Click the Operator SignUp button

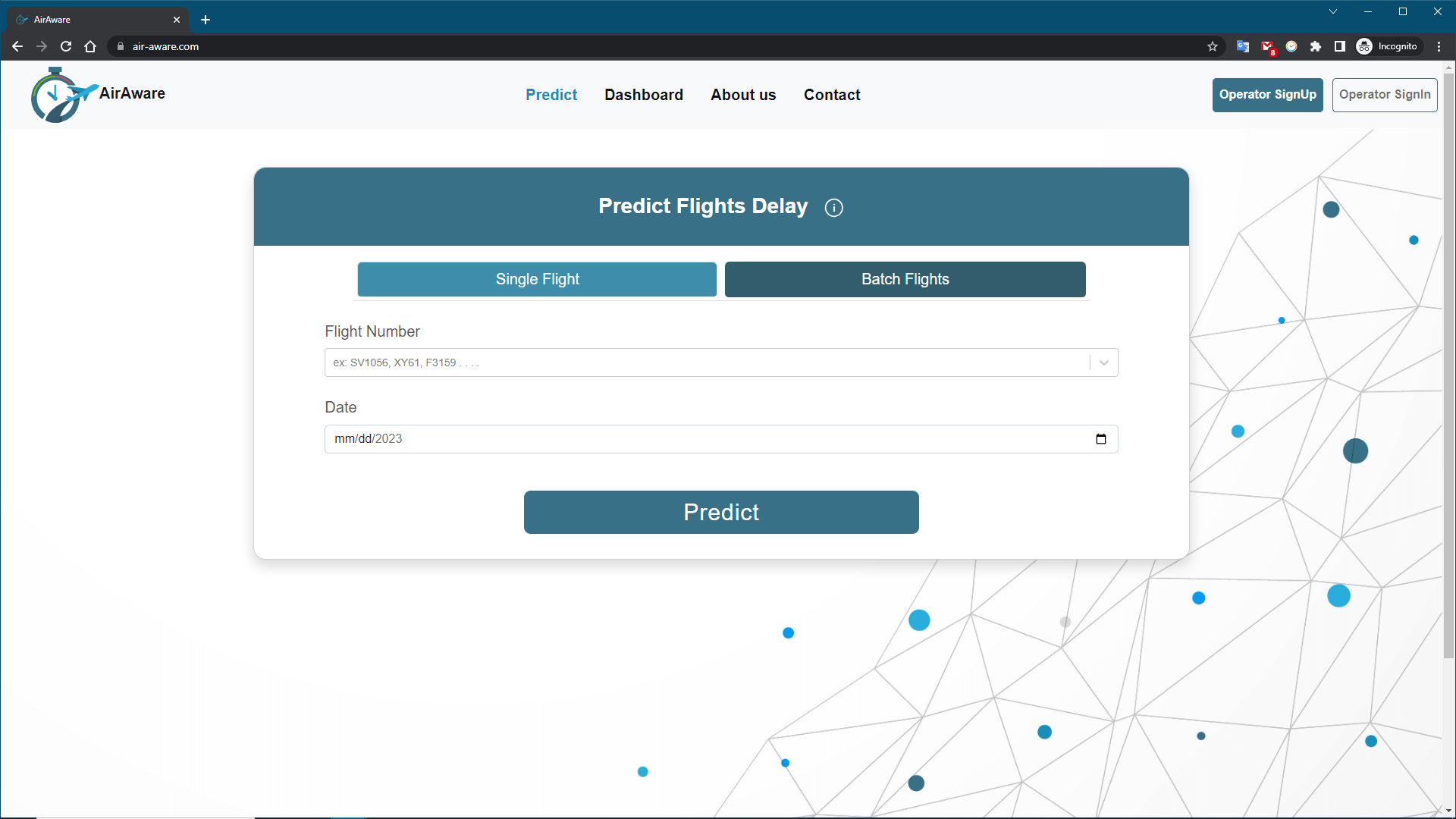point(1268,95)
